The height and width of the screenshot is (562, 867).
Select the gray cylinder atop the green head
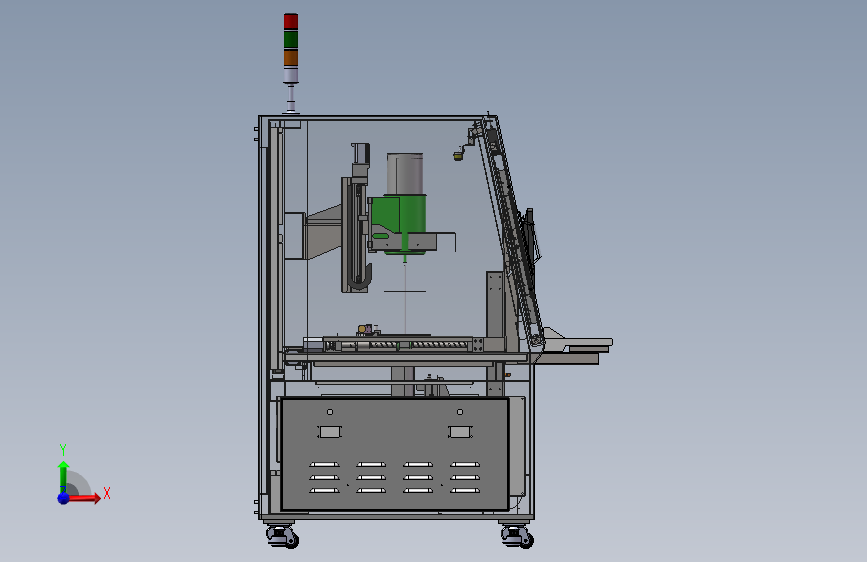click(x=405, y=174)
